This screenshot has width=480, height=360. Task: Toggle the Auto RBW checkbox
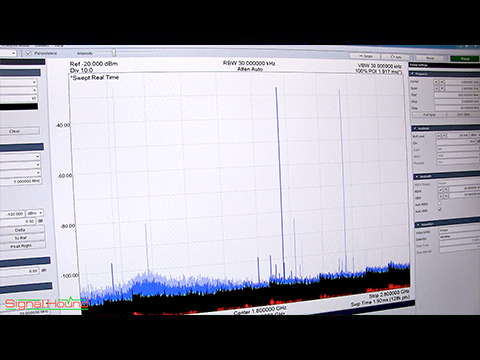[x=439, y=203]
